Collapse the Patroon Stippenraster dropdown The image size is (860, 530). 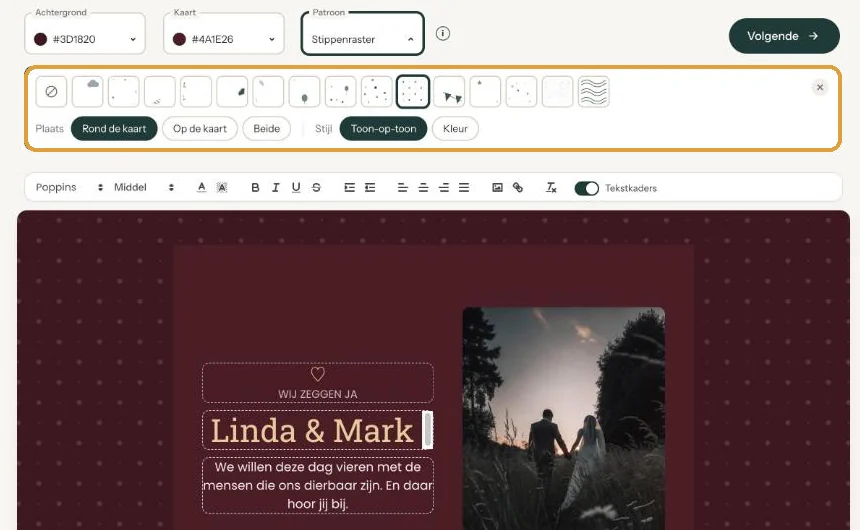click(x=363, y=34)
